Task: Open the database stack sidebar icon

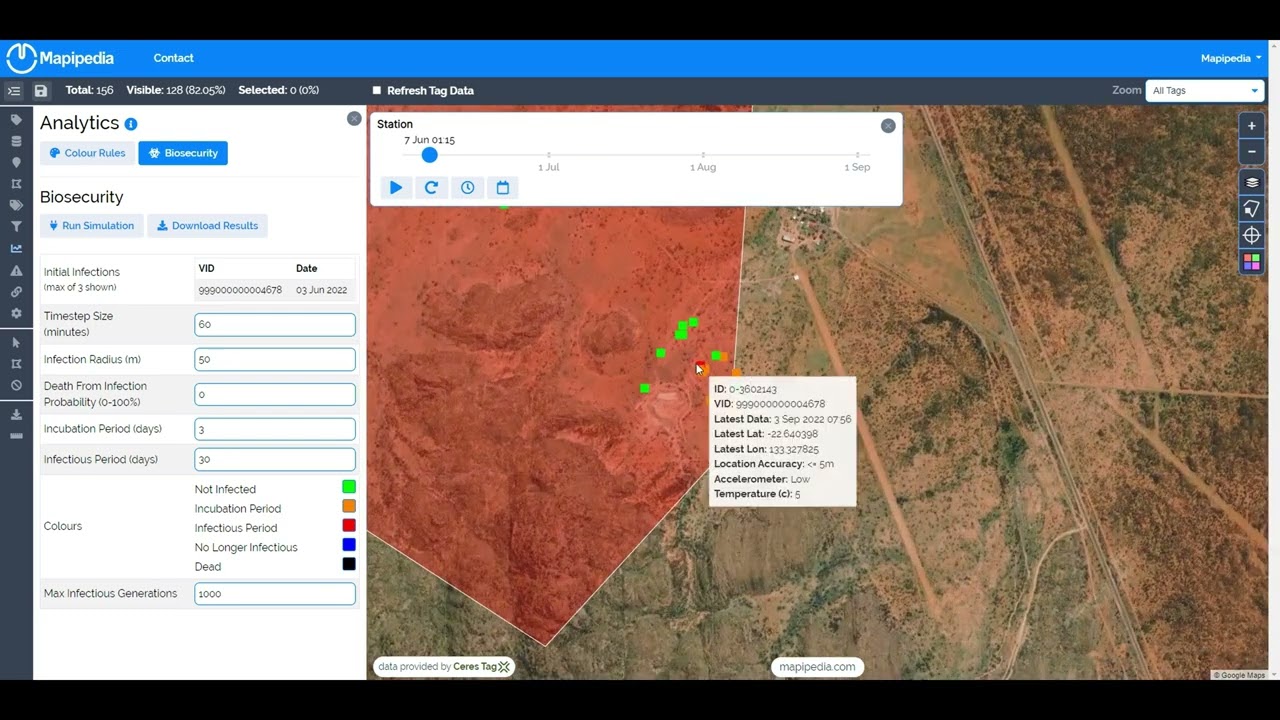Action: (16, 141)
